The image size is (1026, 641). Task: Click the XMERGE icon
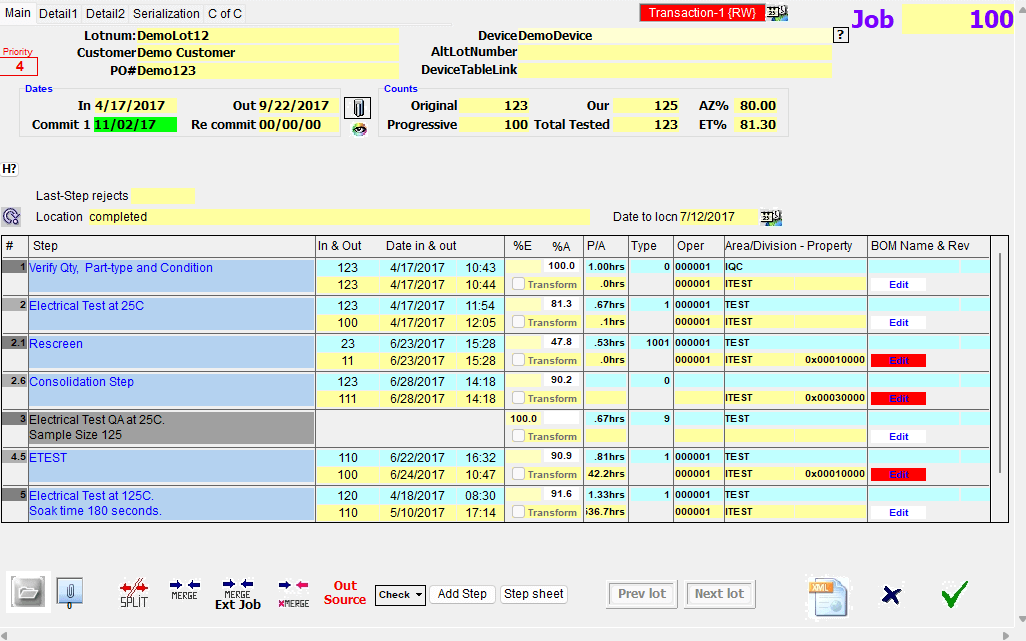point(293,593)
